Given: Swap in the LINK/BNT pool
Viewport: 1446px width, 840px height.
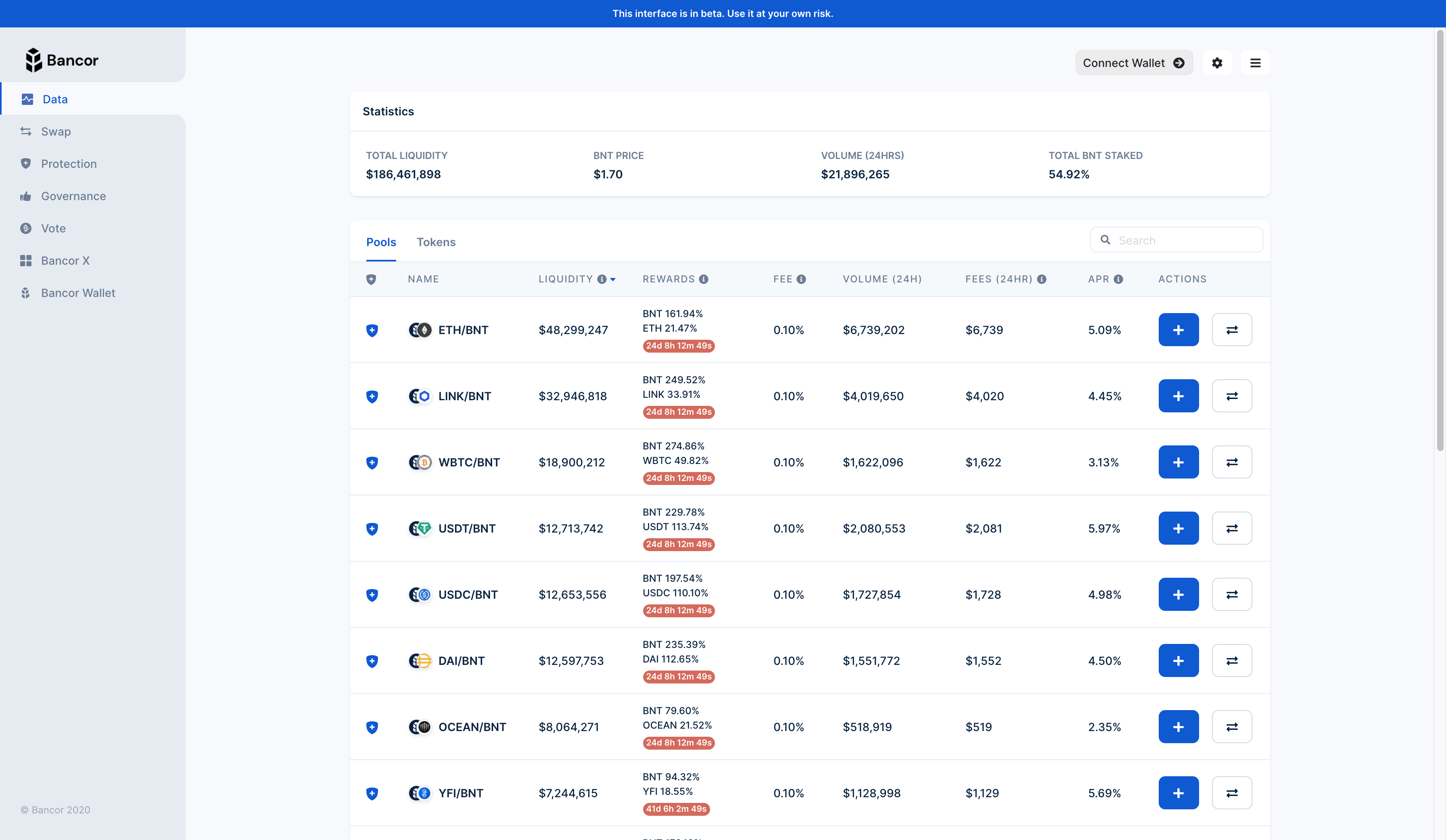Looking at the screenshot, I should (x=1231, y=396).
